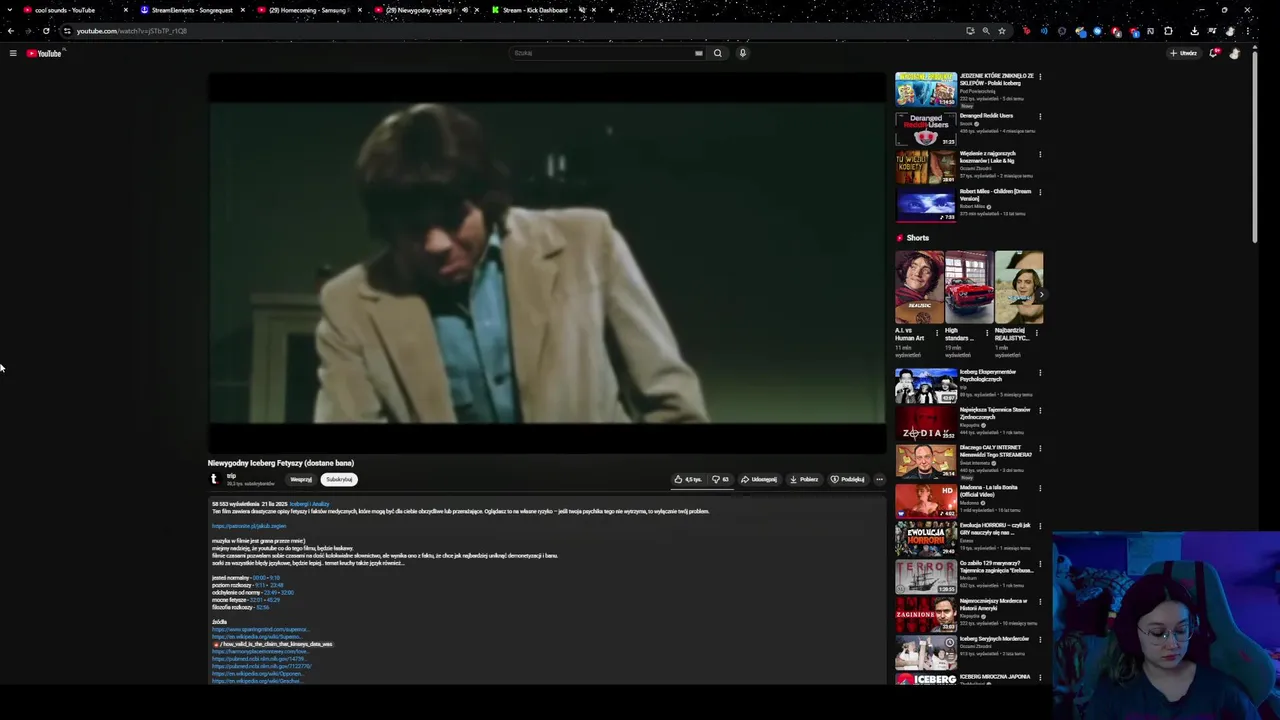1280x720 pixels.
Task: Open the red car High standards short
Action: tap(969, 287)
